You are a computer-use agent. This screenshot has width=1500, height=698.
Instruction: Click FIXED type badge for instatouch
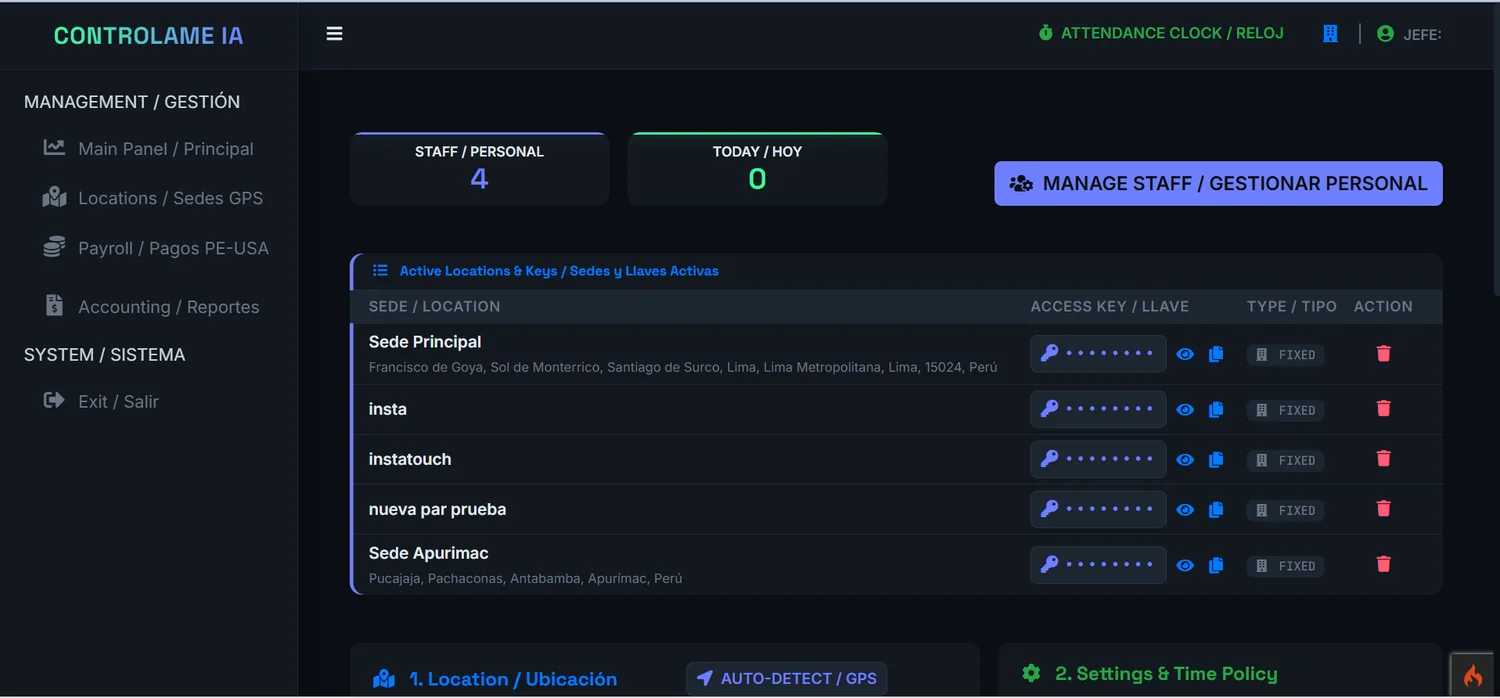[x=1286, y=460]
